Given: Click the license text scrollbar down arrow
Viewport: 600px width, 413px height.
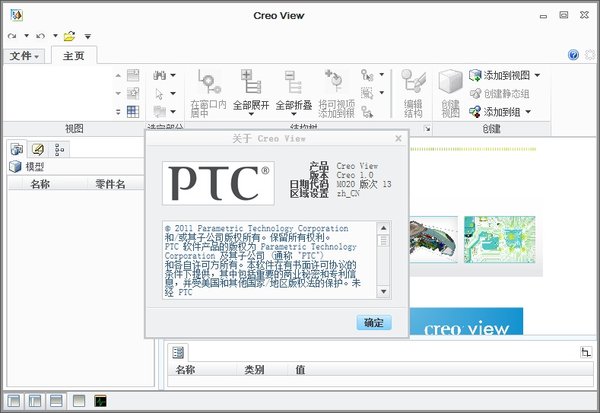Looking at the screenshot, I should (x=383, y=292).
